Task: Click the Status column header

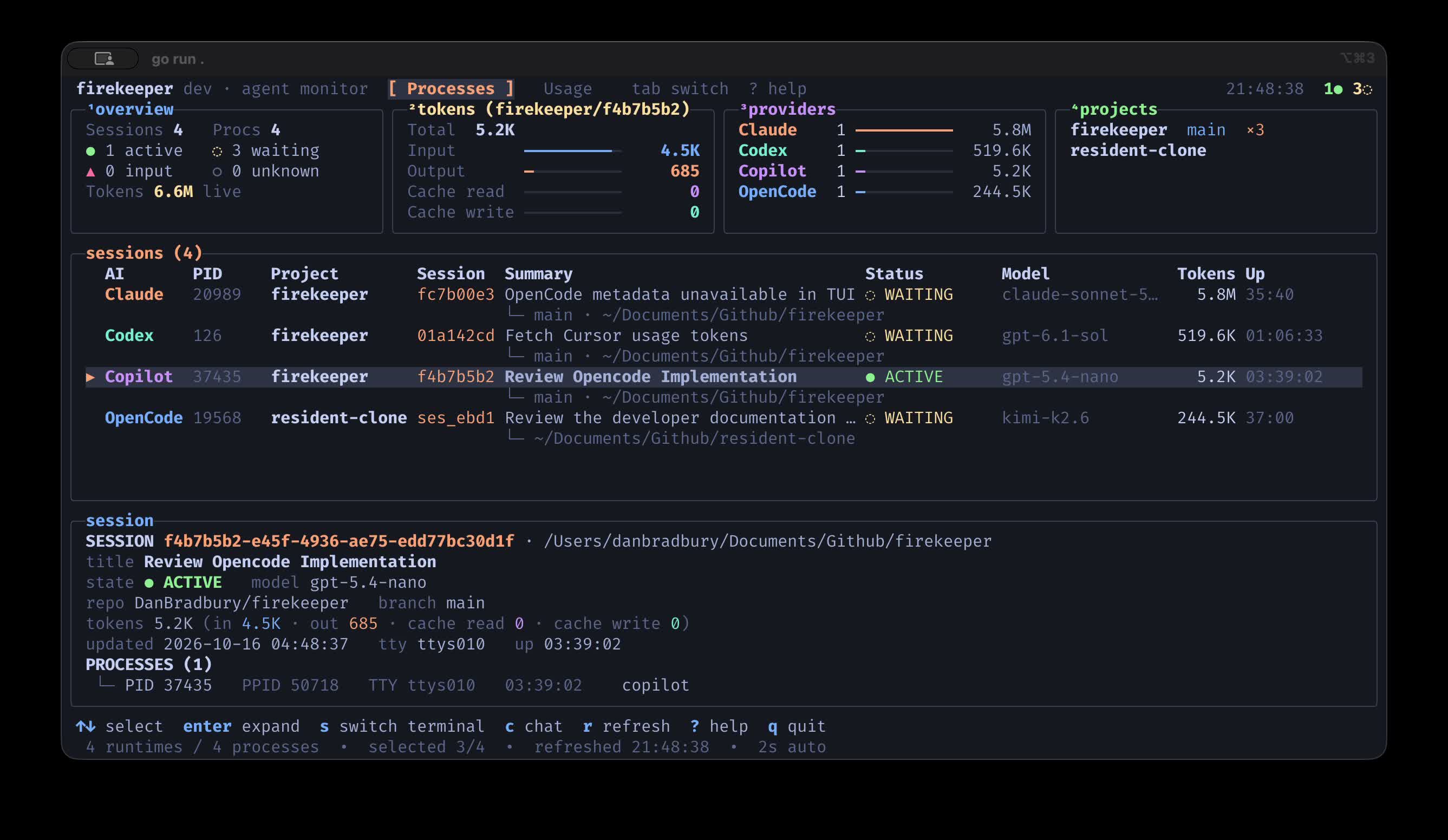Action: (x=894, y=273)
